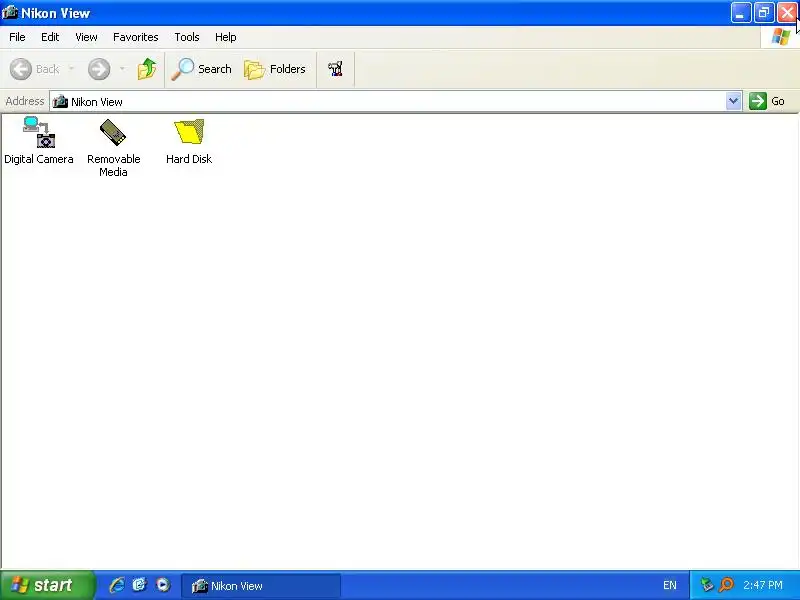This screenshot has height=600, width=800.
Task: Open the View menu
Action: 86,37
